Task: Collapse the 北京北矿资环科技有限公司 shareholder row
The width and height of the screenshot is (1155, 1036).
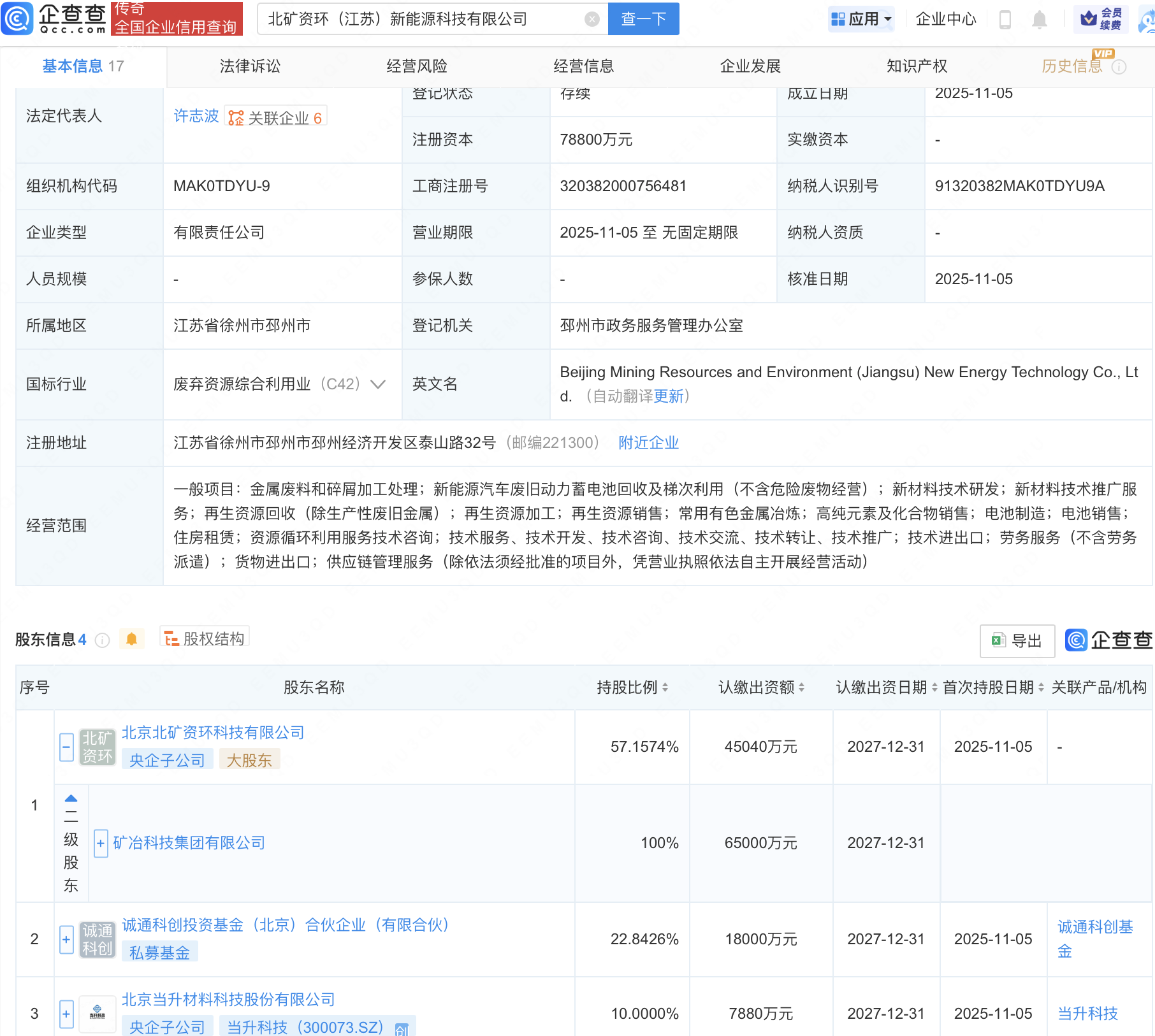Action: point(67,747)
